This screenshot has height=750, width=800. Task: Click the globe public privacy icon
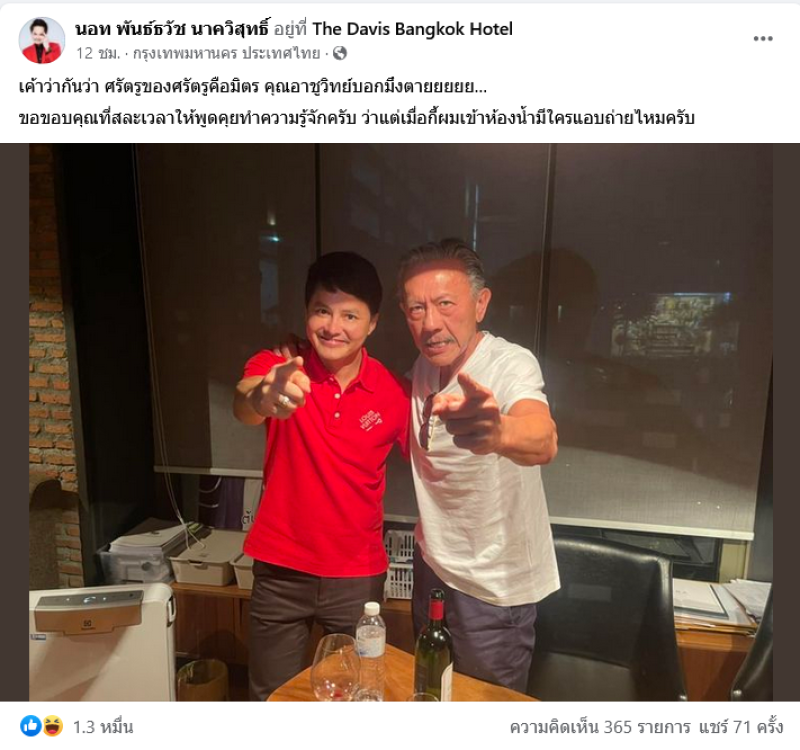340,53
